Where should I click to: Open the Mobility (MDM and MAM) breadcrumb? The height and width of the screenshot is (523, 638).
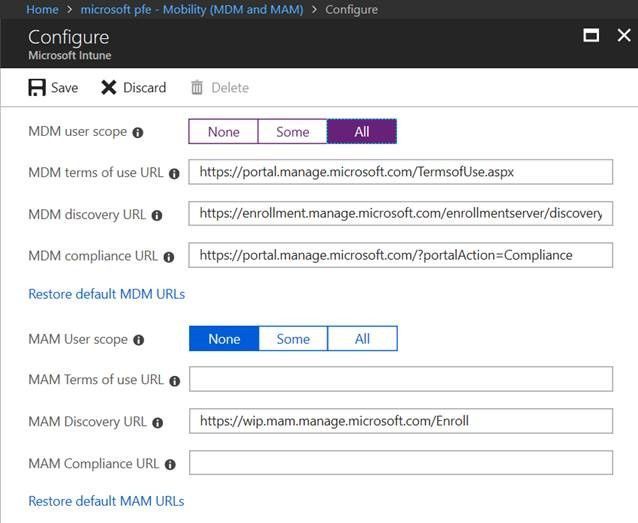(192, 9)
